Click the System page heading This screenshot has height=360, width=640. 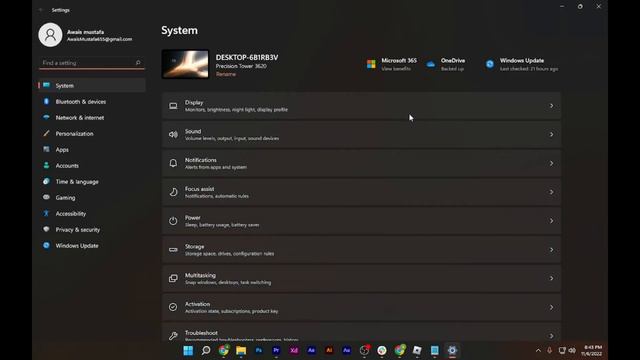click(179, 30)
